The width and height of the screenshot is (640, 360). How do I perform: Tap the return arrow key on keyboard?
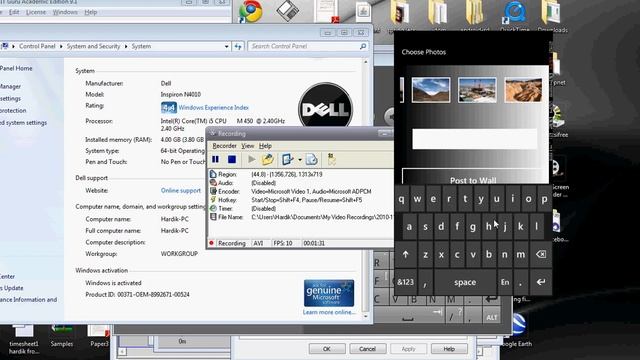pyautogui.click(x=541, y=282)
